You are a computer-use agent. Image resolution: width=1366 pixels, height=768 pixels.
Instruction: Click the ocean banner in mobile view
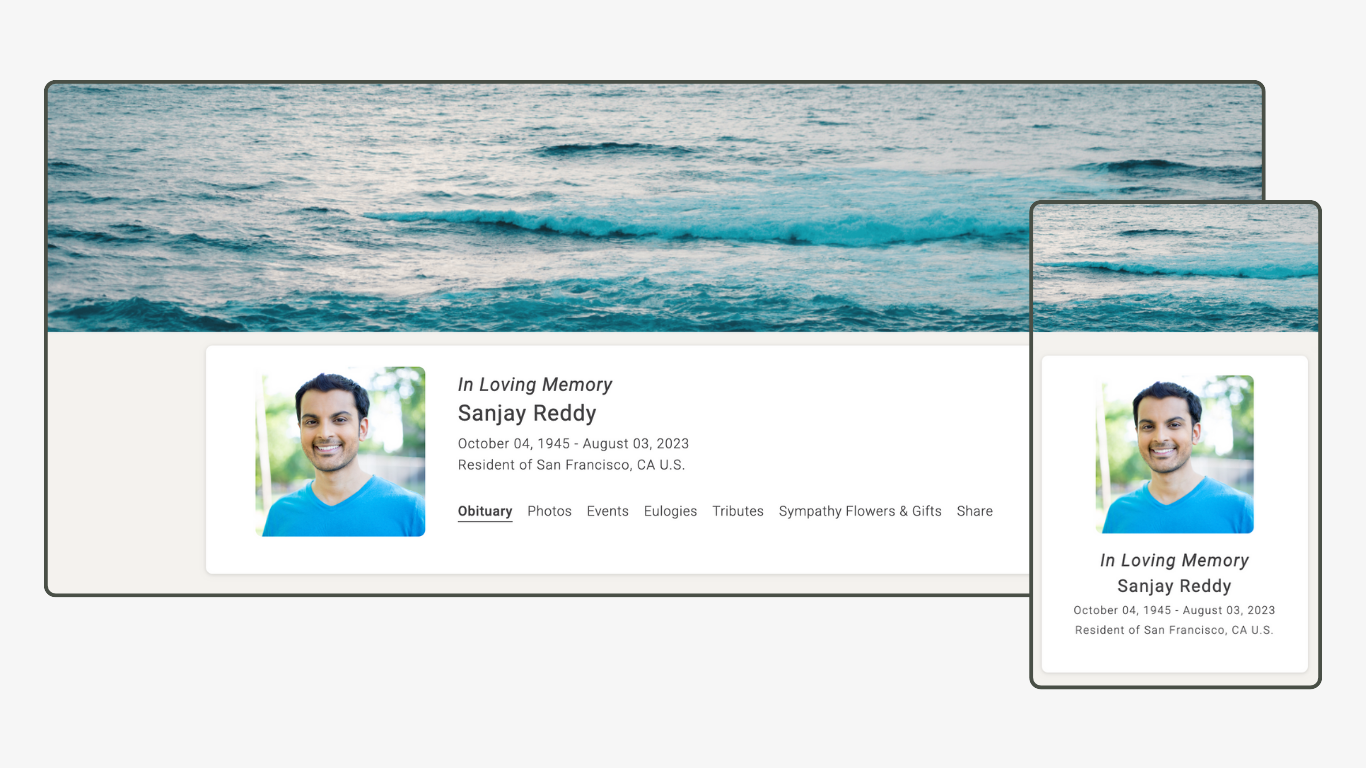click(x=1175, y=268)
